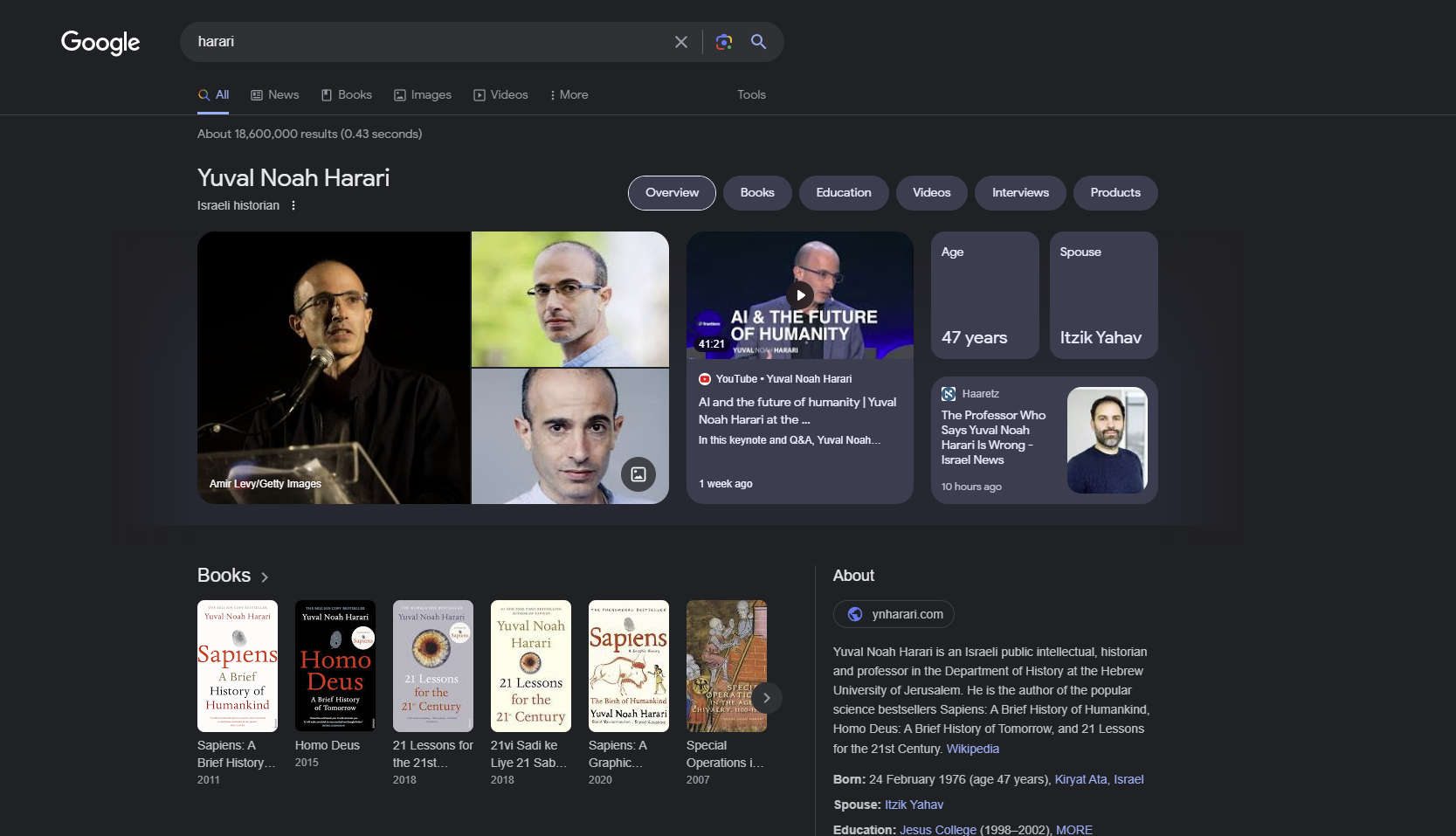
Task: Switch to the News tab
Action: click(275, 95)
